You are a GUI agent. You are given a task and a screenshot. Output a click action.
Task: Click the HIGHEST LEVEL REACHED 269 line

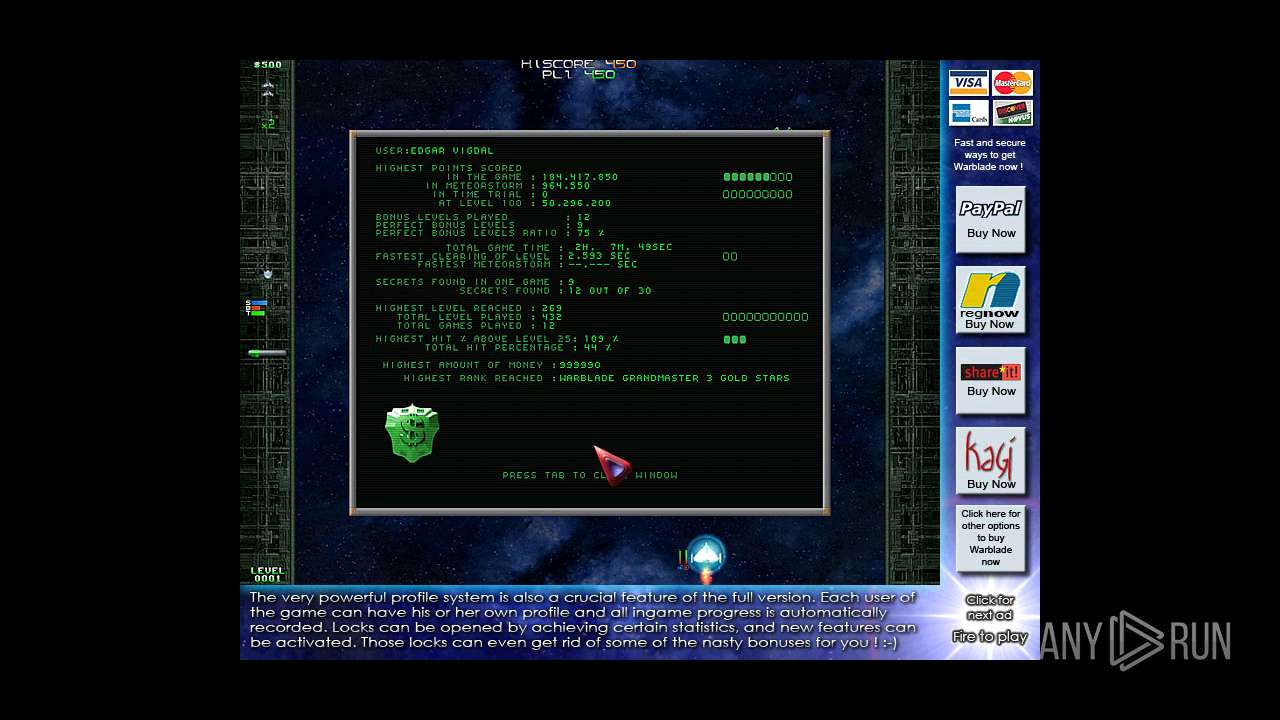pyautogui.click(x=469, y=308)
